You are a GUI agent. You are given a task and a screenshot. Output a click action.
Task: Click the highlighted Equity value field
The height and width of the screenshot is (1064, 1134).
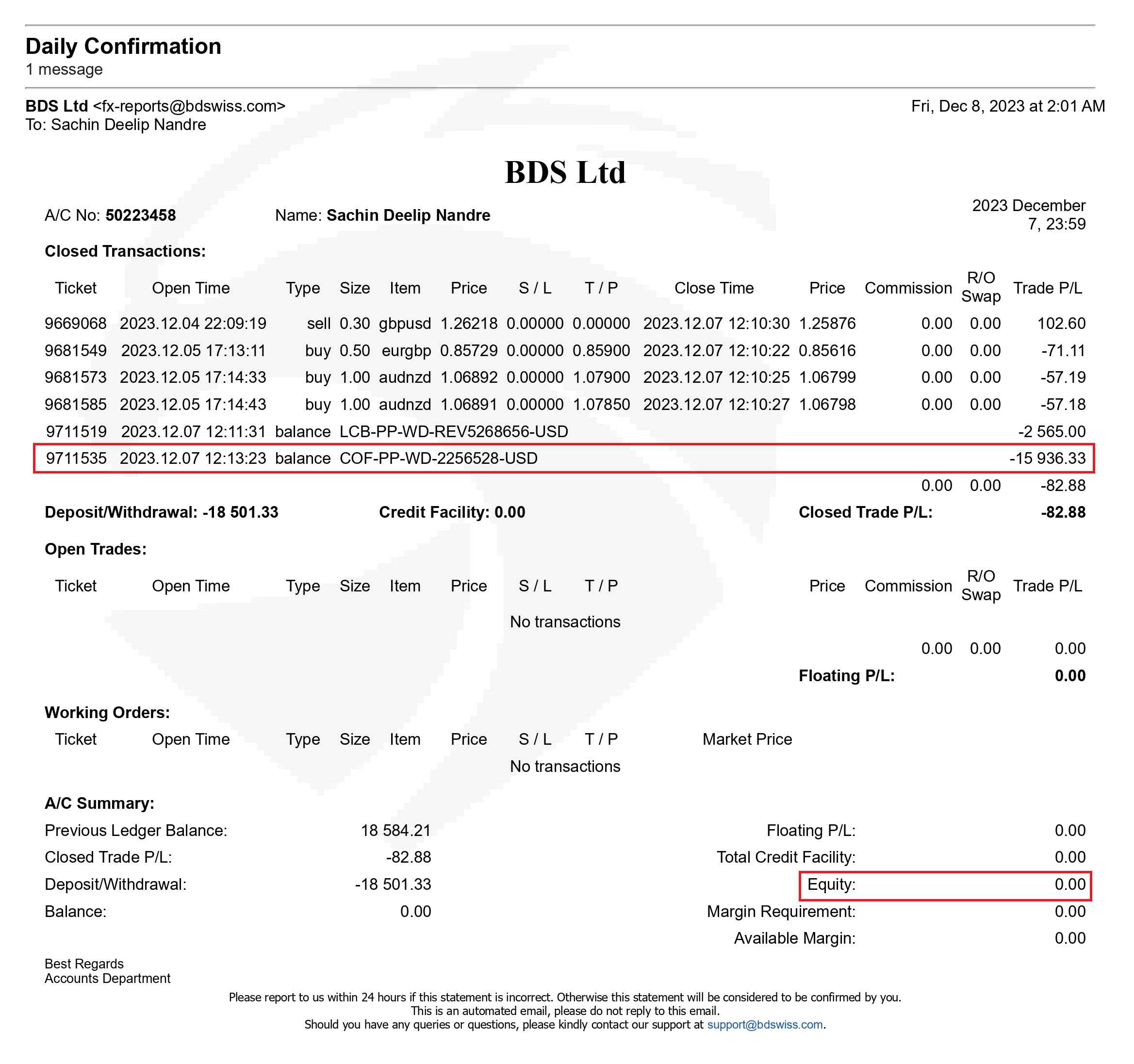click(1069, 884)
